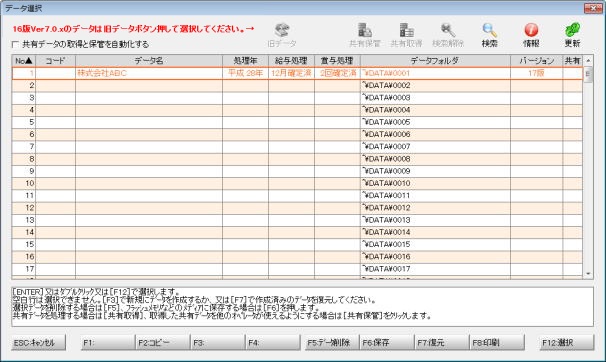Screen dimensions: 606x362
Task: Refresh list with the green 更新 icon
Action: [x=572, y=30]
